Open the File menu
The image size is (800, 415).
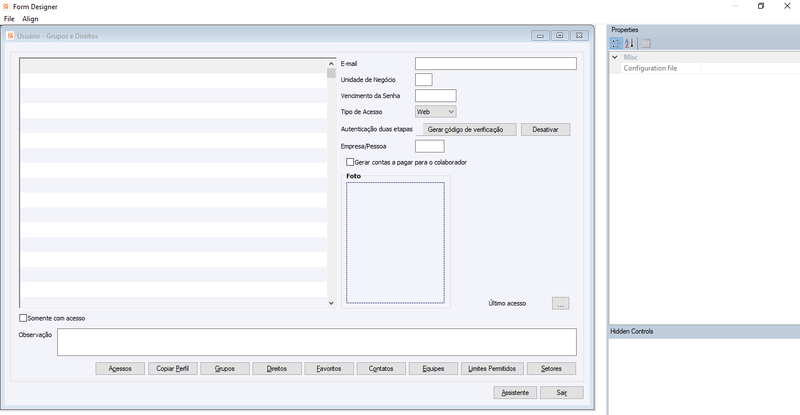coord(9,19)
